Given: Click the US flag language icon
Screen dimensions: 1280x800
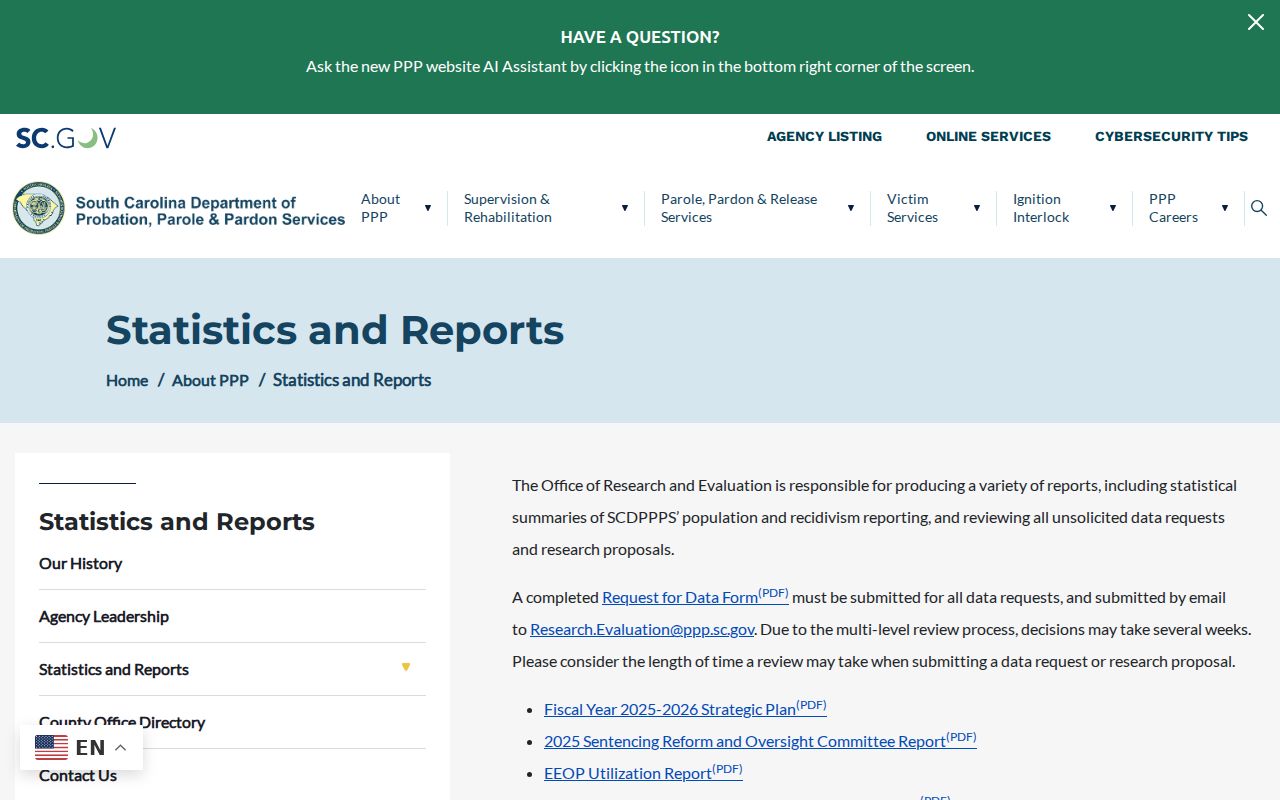Looking at the screenshot, I should pyautogui.click(x=52, y=747).
